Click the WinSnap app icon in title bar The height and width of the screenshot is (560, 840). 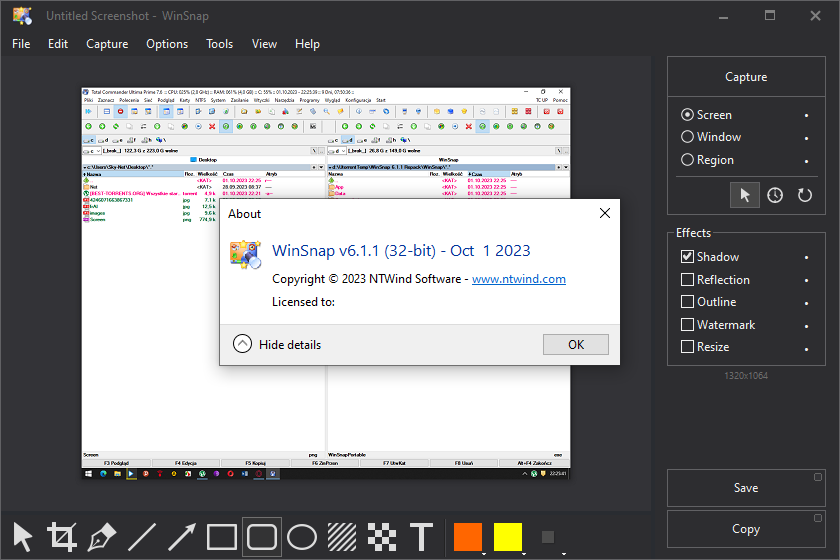pyautogui.click(x=22, y=16)
